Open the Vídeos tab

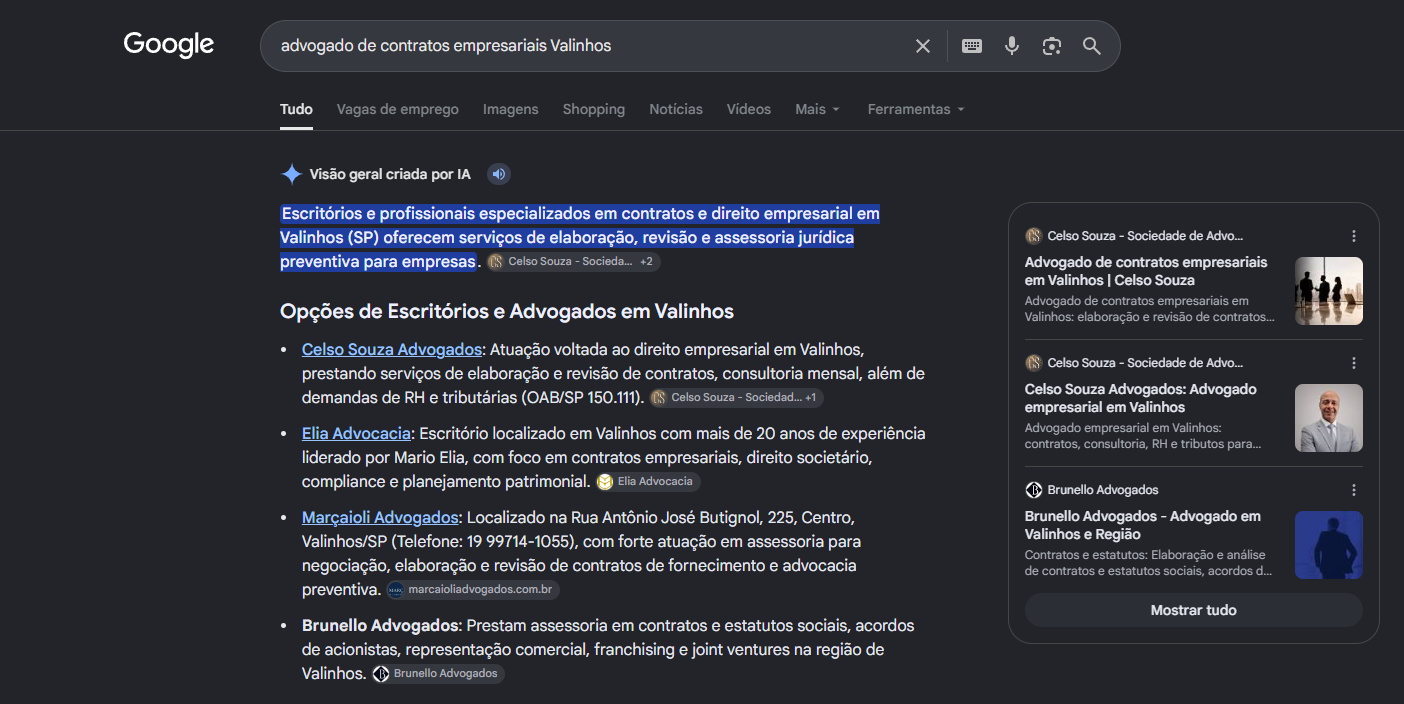(x=749, y=109)
